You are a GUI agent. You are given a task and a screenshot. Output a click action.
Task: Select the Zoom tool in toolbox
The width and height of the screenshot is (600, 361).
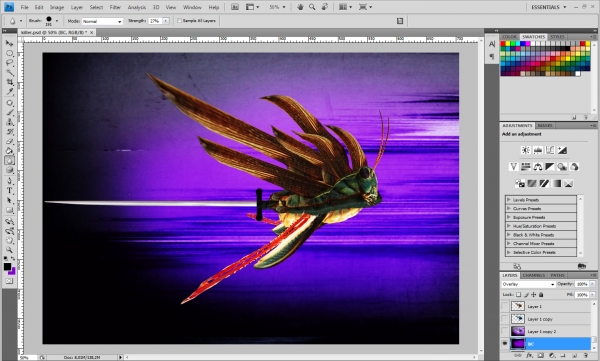click(9, 250)
